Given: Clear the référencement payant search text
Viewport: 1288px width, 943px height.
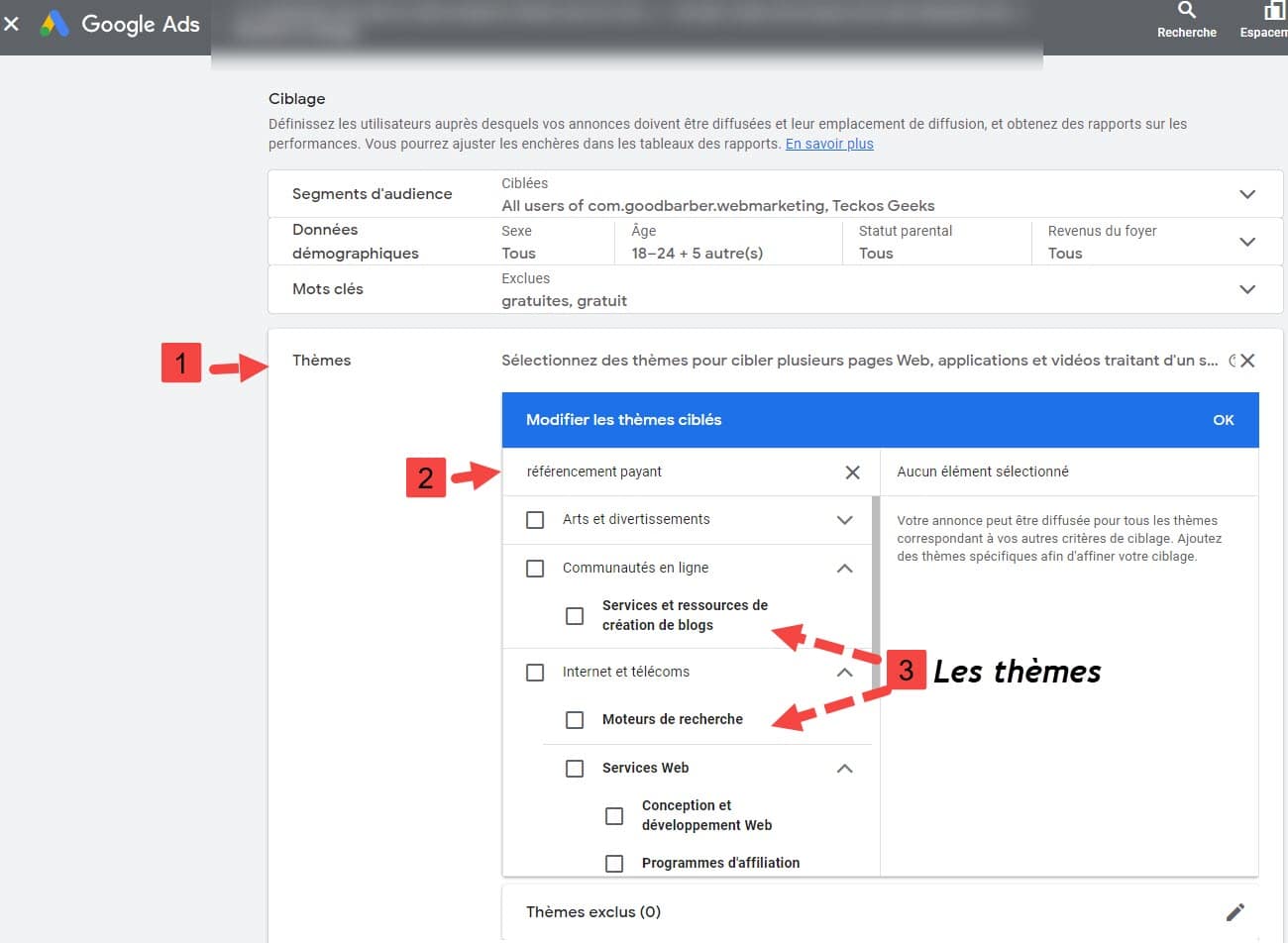Looking at the screenshot, I should pyautogui.click(x=852, y=472).
